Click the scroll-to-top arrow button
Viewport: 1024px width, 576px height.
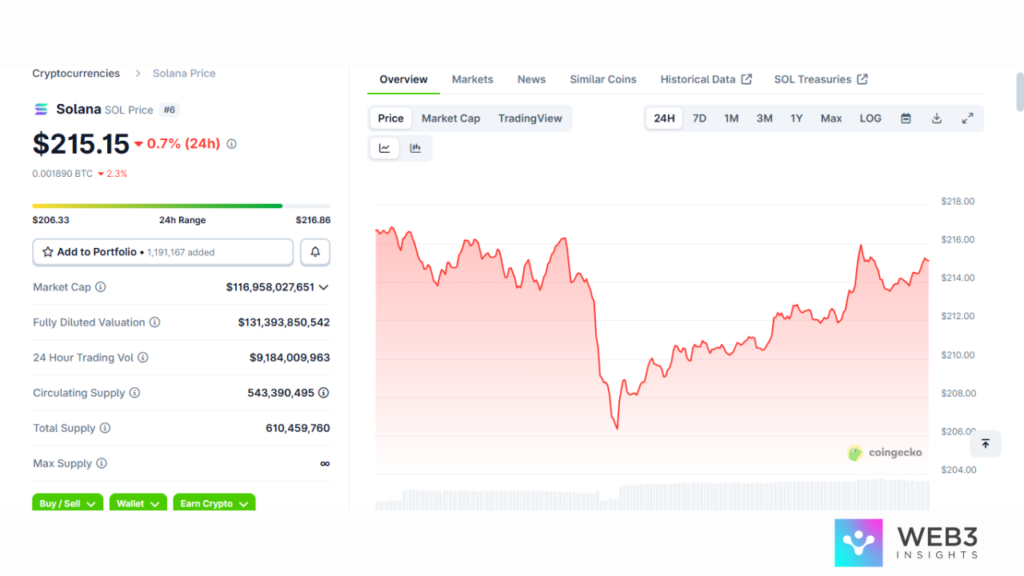click(x=985, y=444)
